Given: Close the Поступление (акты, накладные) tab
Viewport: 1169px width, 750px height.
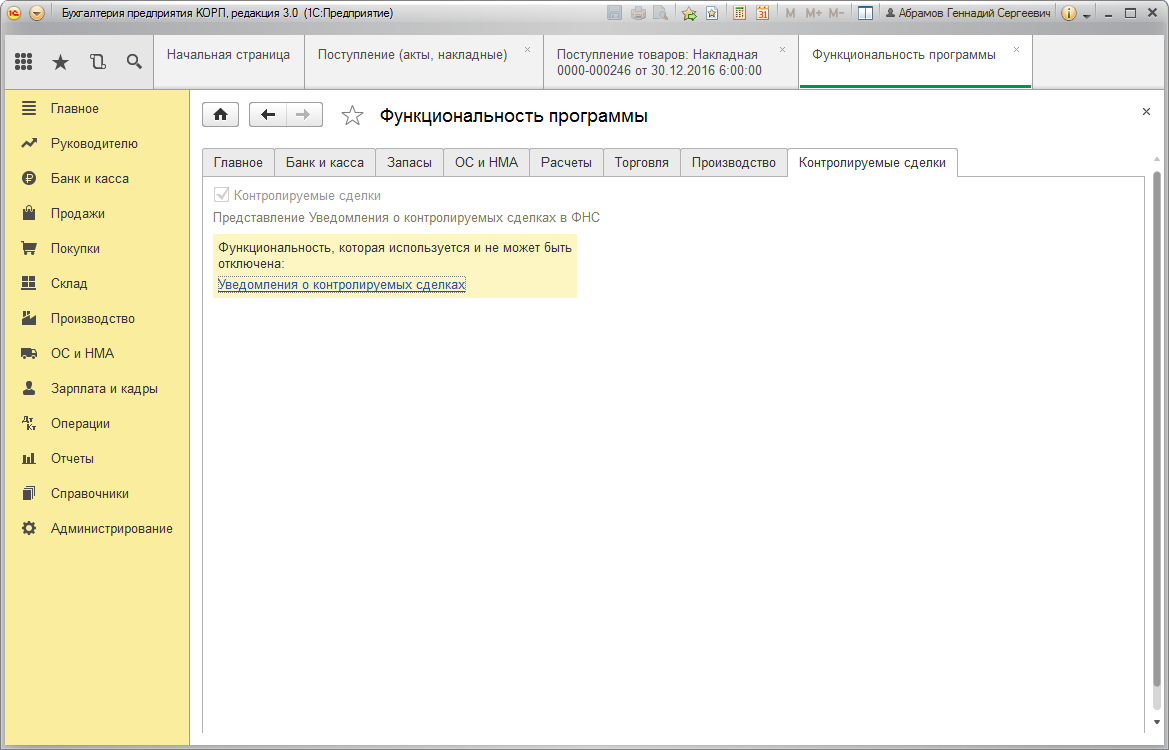Looking at the screenshot, I should (x=527, y=50).
